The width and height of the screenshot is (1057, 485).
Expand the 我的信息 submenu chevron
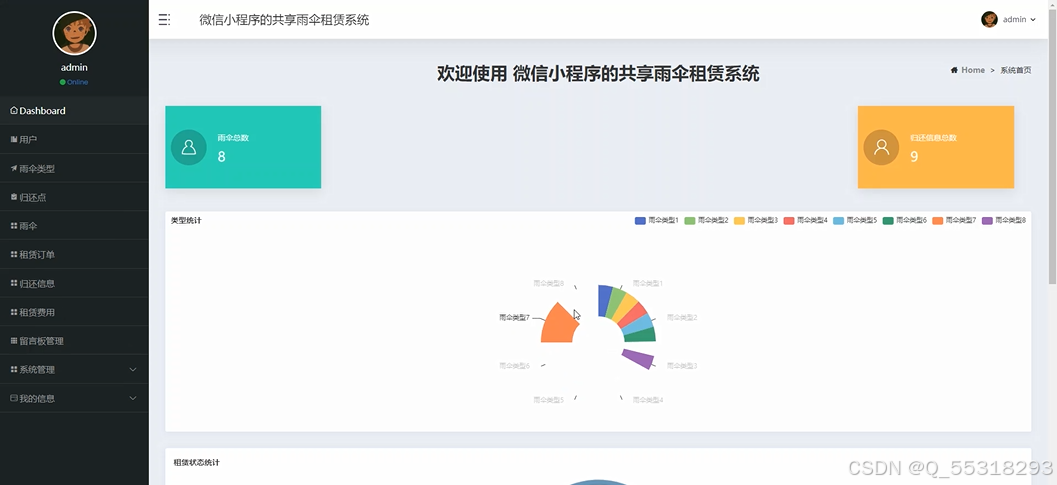click(x=133, y=399)
